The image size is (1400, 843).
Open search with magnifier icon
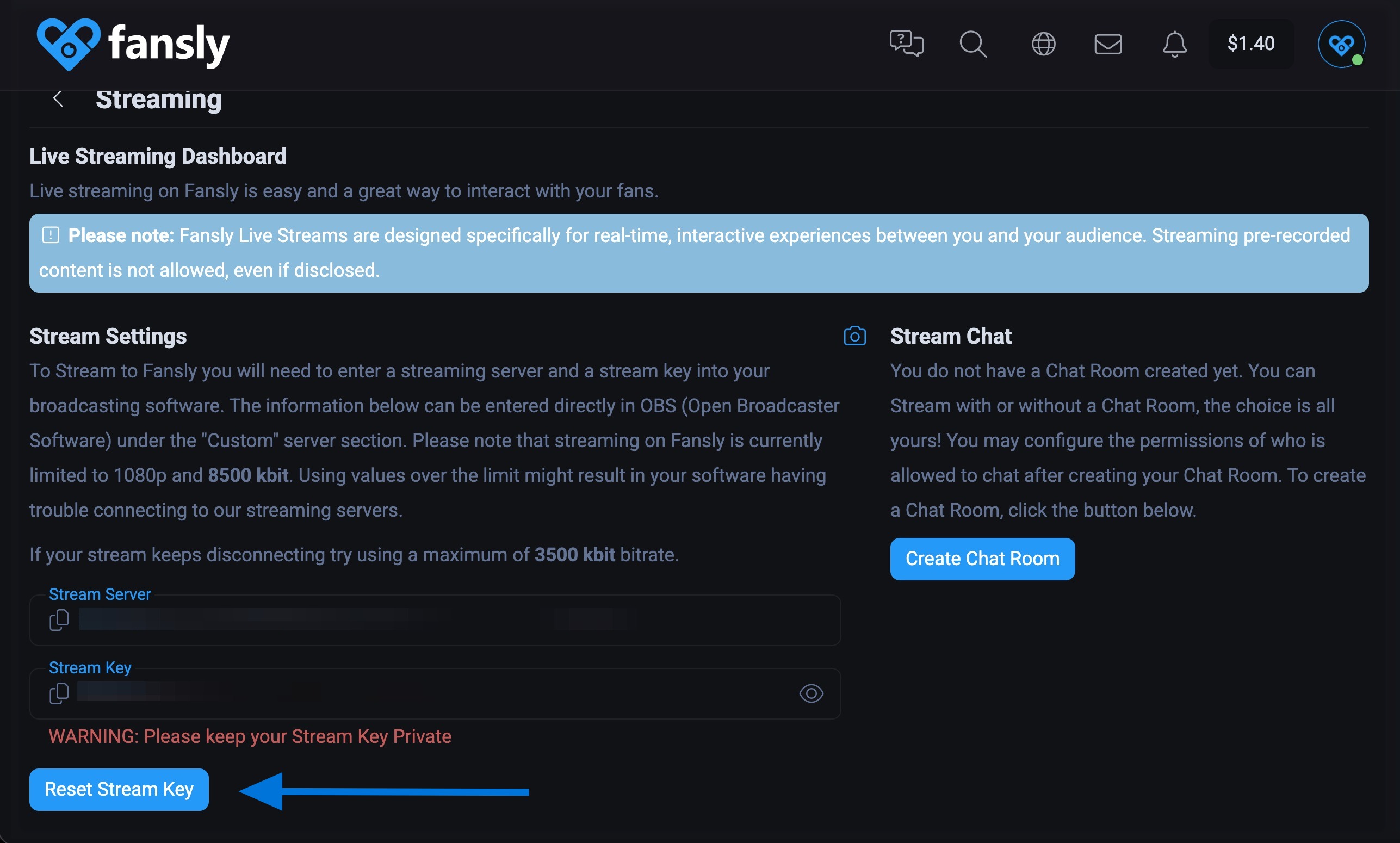click(x=973, y=44)
